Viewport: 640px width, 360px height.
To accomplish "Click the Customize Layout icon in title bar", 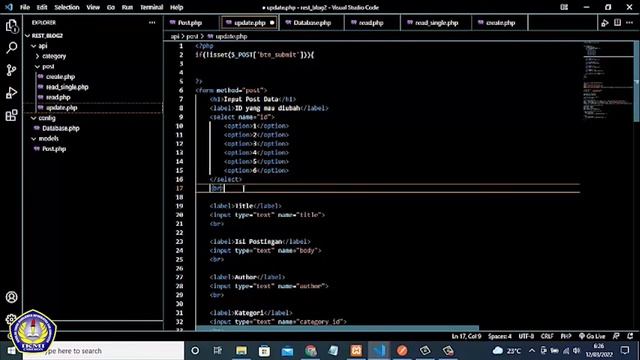I will click(564, 7).
